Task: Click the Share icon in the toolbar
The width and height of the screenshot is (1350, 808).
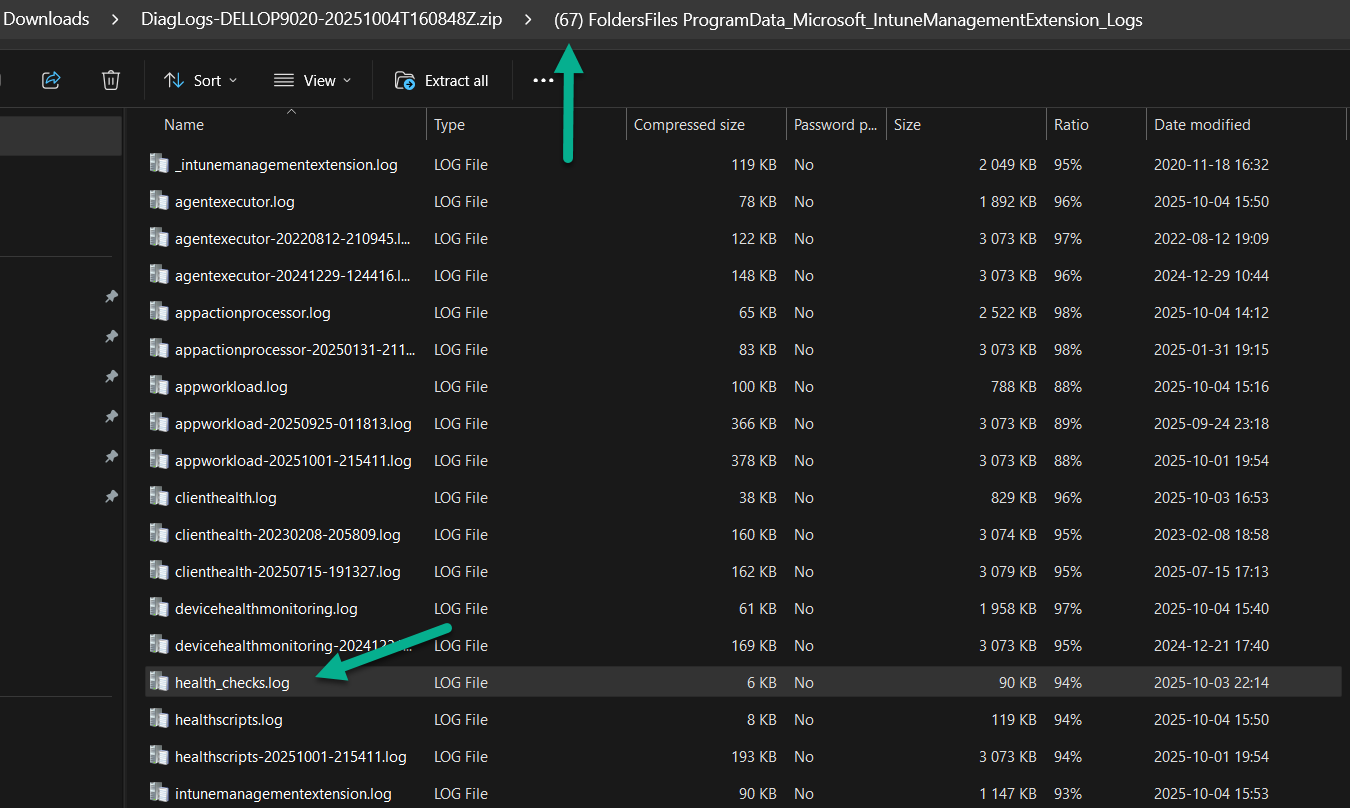Action: click(51, 80)
